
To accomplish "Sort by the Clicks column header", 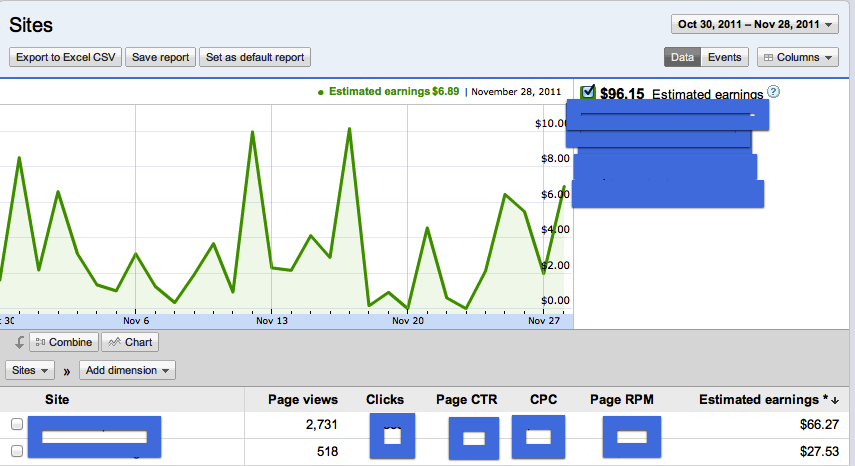I will click(x=385, y=400).
